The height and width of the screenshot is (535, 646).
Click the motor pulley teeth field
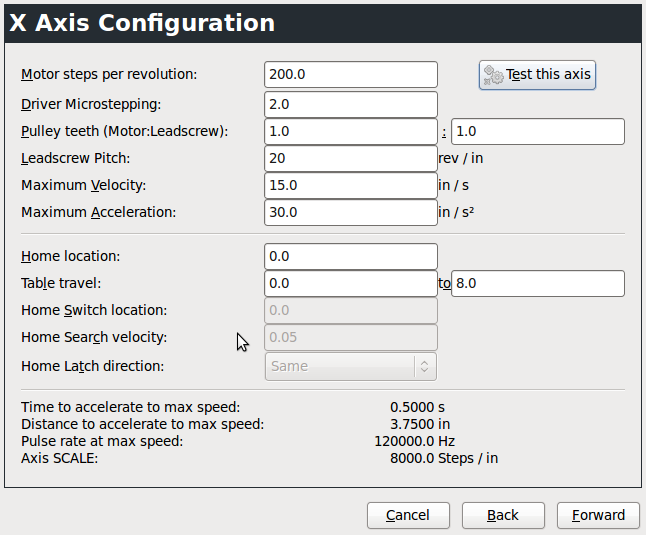coord(351,131)
